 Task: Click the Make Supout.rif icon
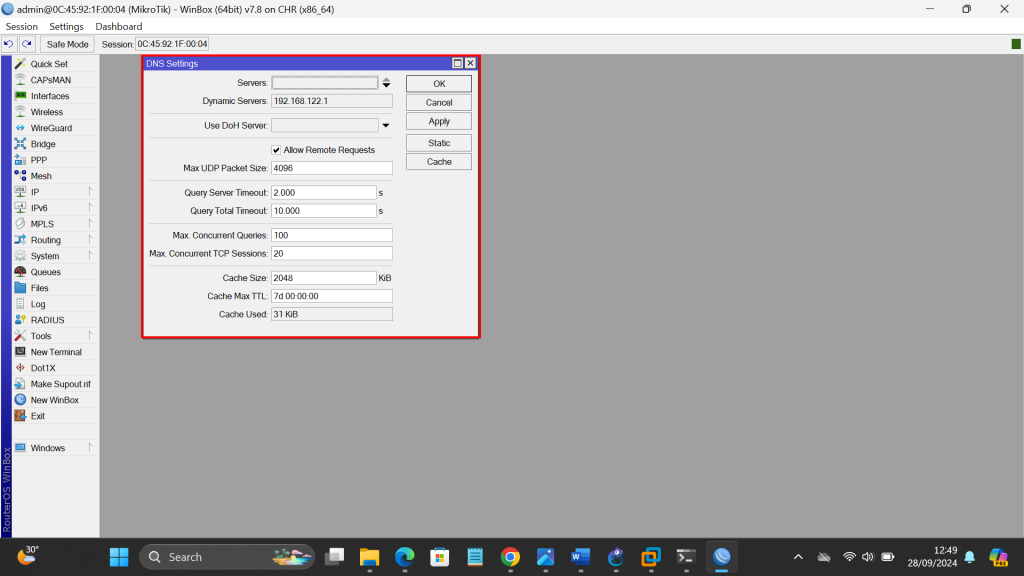coord(20,384)
